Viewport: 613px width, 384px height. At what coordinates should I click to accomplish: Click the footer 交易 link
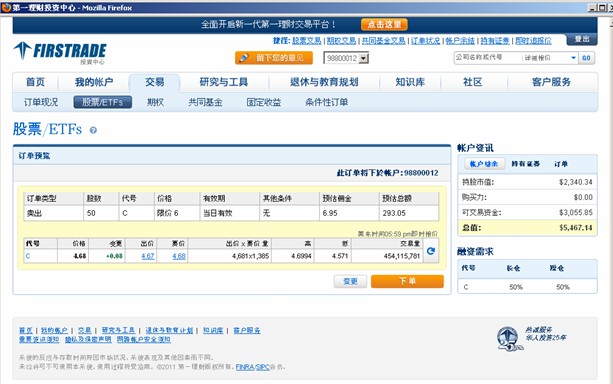[x=84, y=330]
